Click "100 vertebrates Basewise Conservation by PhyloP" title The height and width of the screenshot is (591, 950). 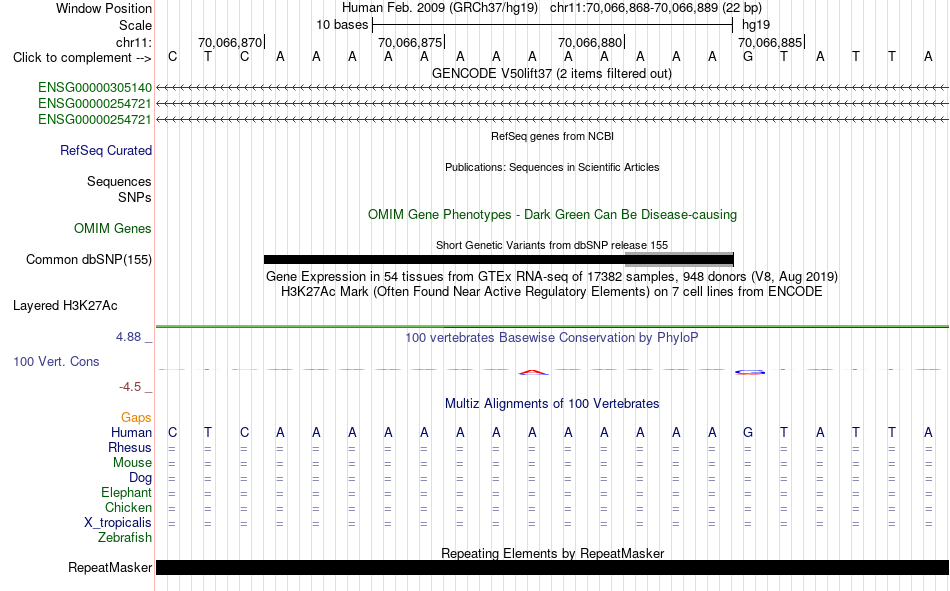tap(552, 338)
